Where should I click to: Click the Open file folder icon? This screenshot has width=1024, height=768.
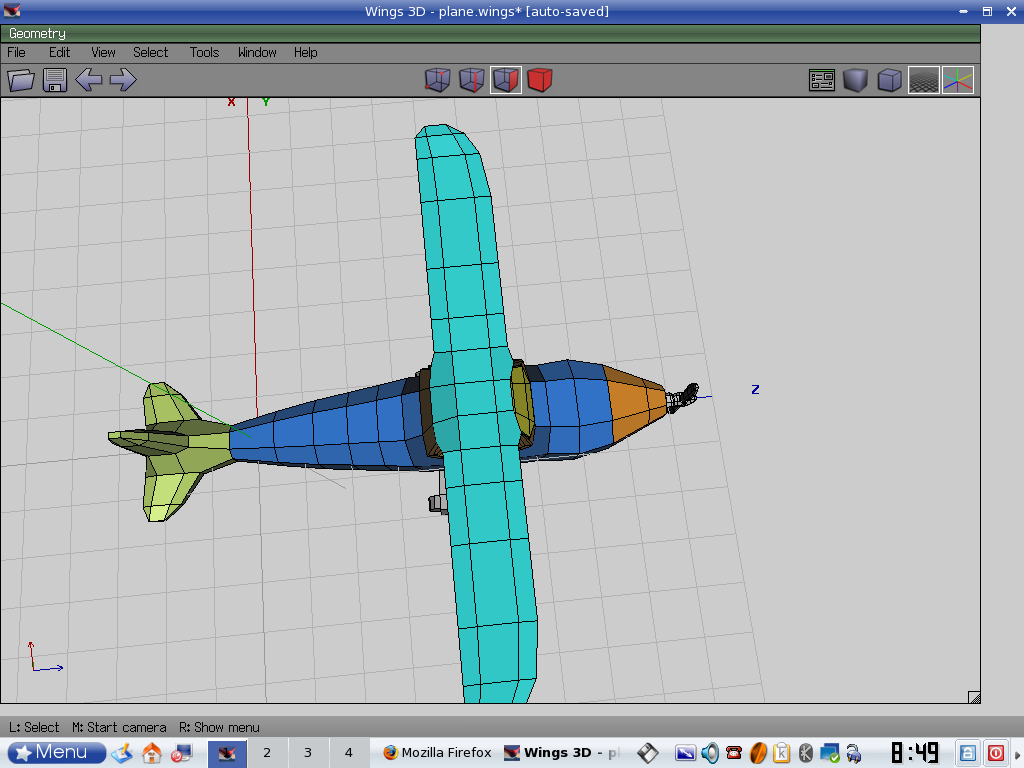tap(21, 80)
